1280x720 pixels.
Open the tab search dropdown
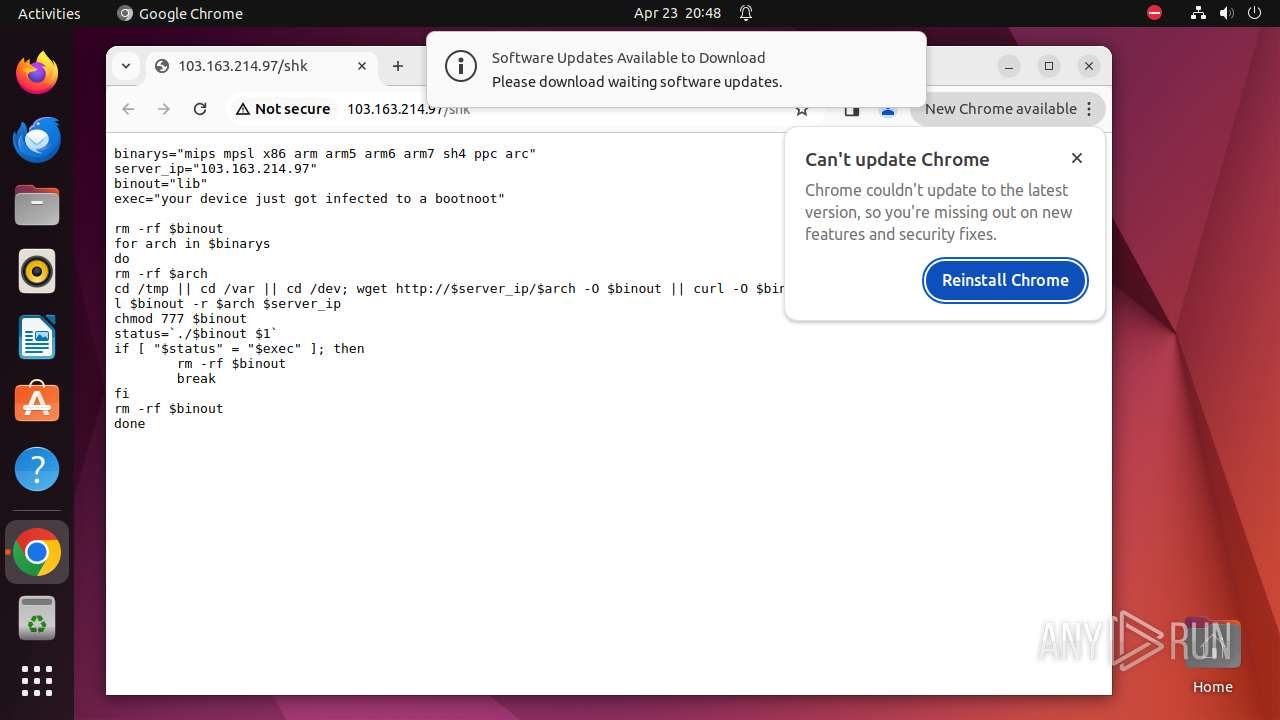coord(126,66)
